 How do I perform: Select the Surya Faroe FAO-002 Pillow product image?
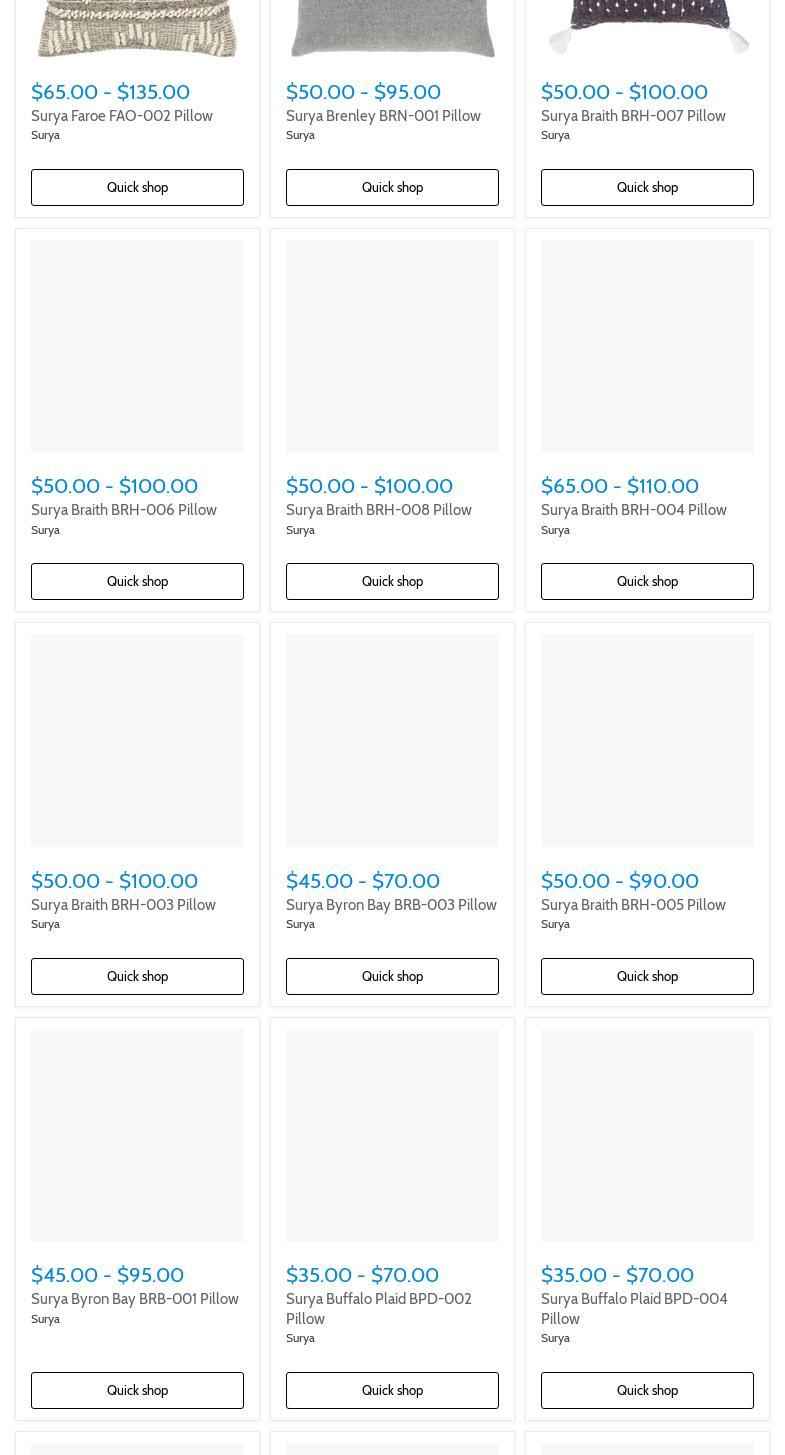tap(137, 29)
